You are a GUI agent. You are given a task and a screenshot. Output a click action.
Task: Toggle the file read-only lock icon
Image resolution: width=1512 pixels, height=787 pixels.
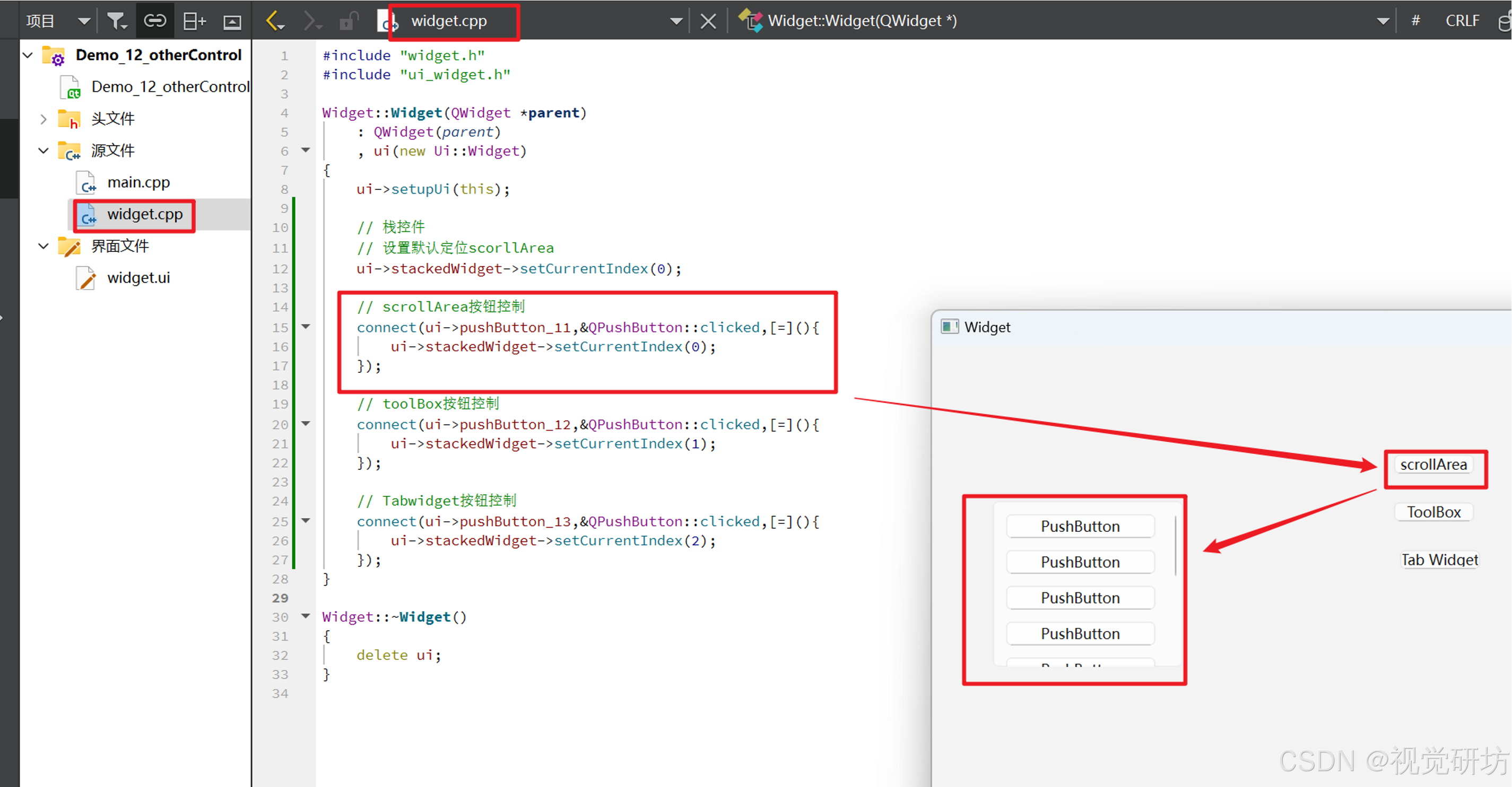click(349, 21)
